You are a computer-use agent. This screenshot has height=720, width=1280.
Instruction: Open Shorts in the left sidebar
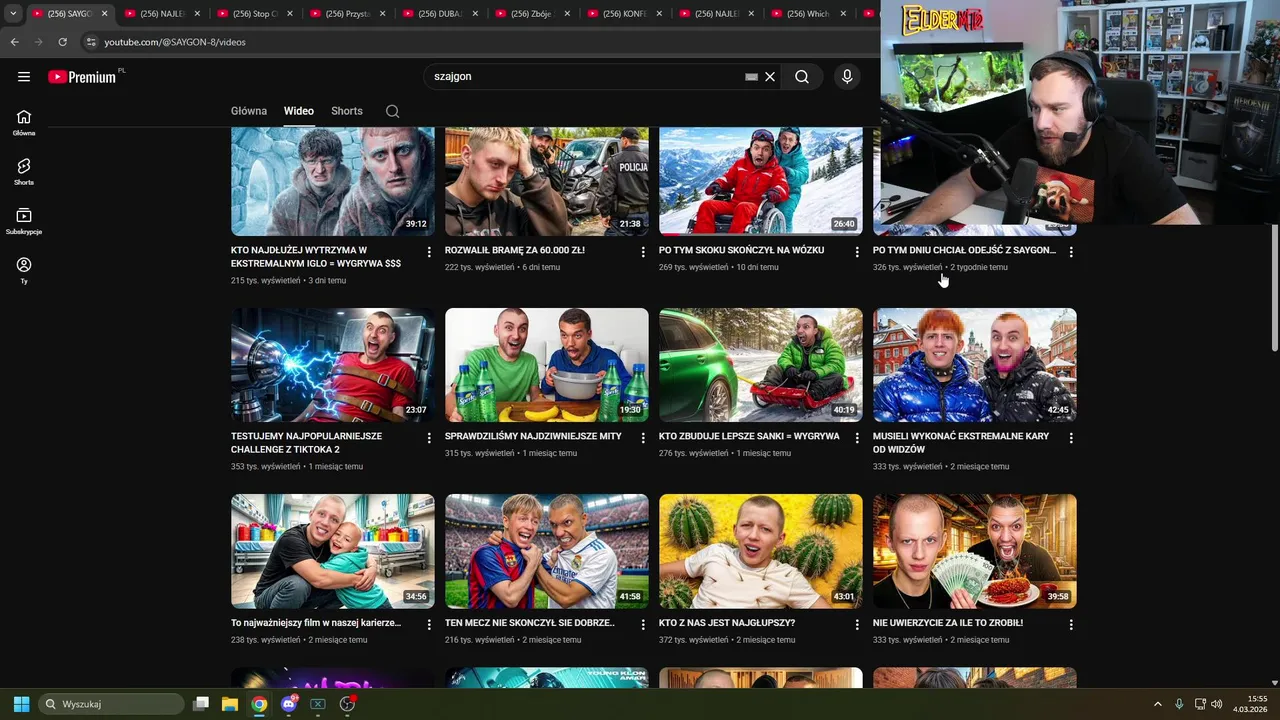click(24, 172)
